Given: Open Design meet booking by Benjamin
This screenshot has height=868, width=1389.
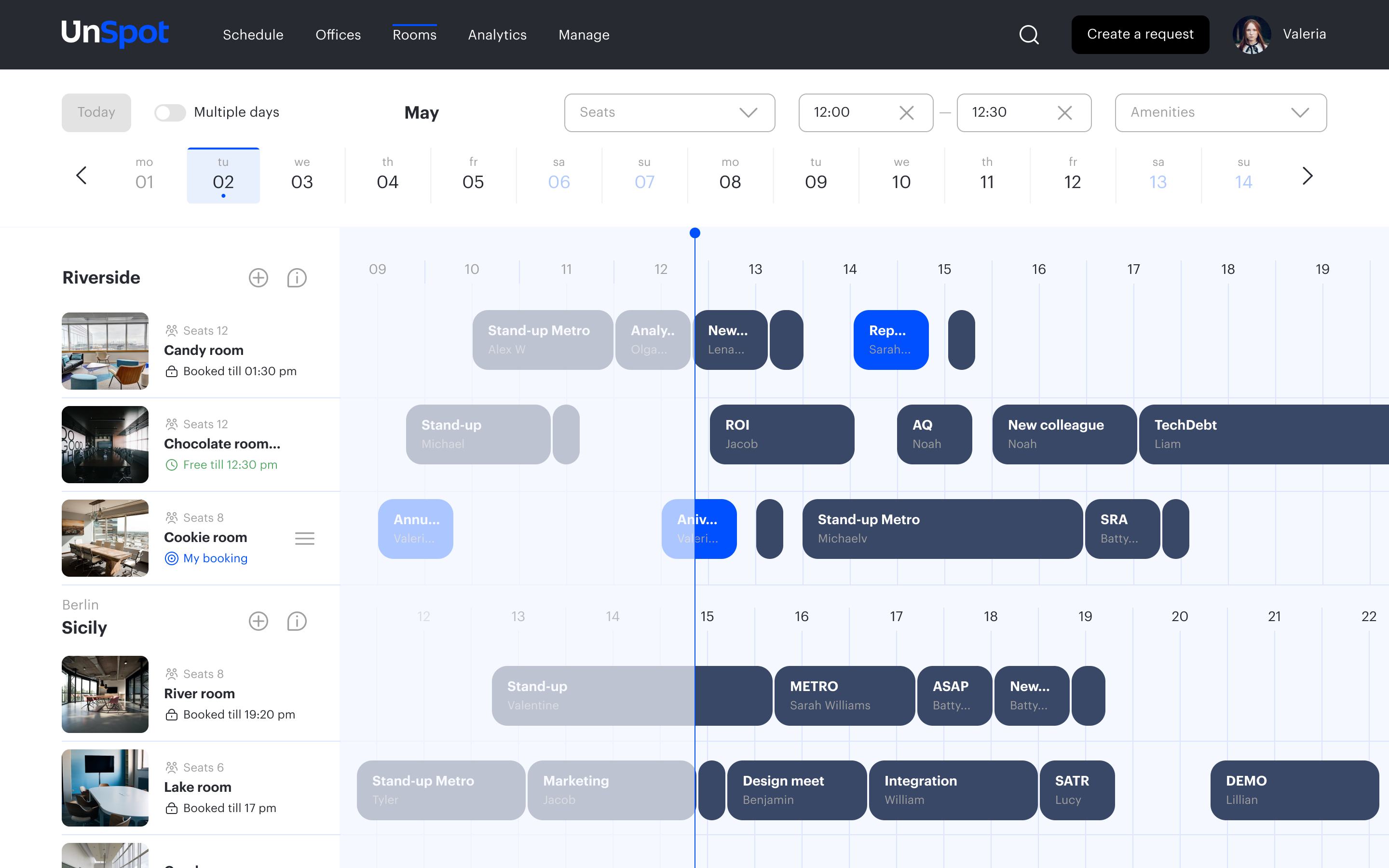Looking at the screenshot, I should pyautogui.click(x=797, y=790).
